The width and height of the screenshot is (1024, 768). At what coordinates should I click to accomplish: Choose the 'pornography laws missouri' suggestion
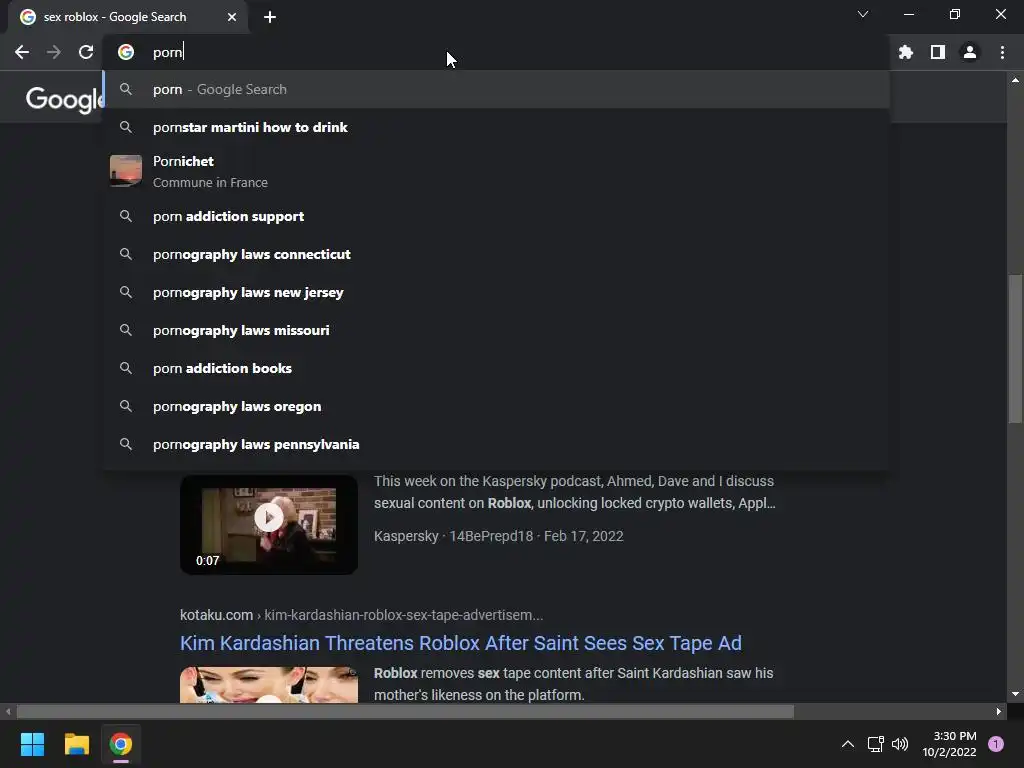(496, 330)
